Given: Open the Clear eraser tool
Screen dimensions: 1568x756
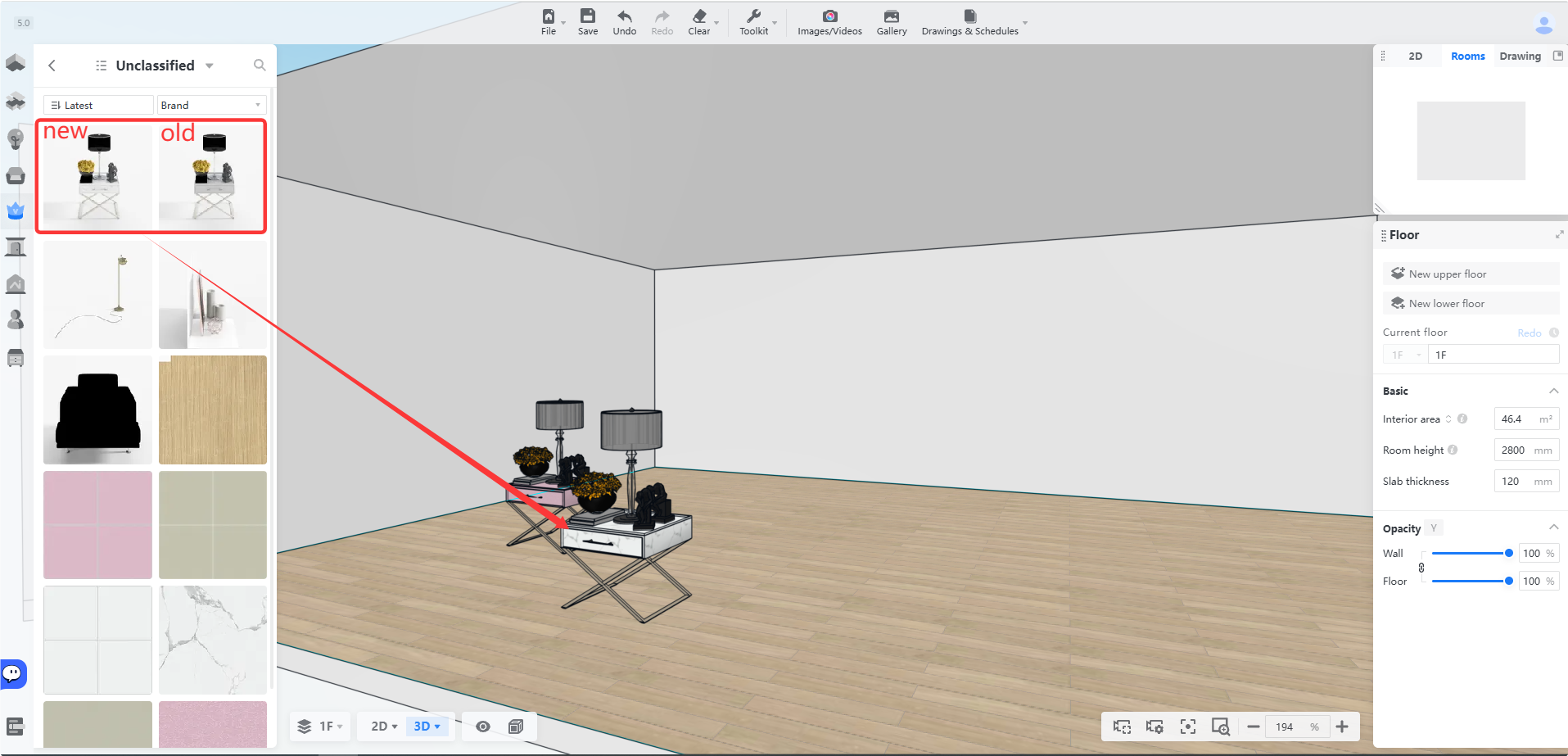Looking at the screenshot, I should point(699,22).
